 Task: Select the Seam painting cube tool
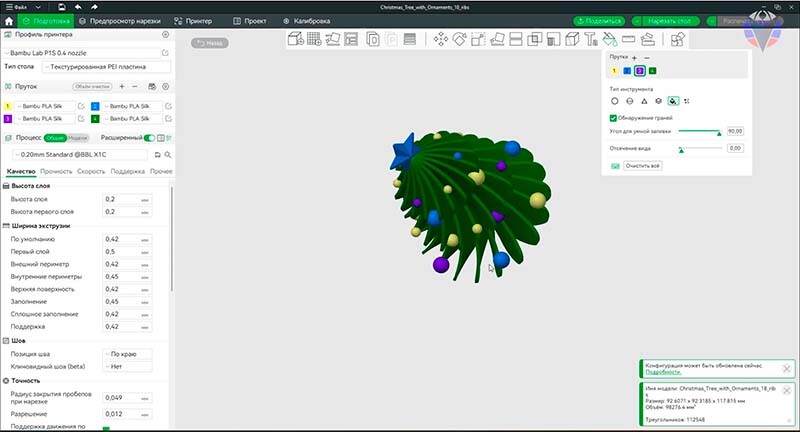(572, 39)
